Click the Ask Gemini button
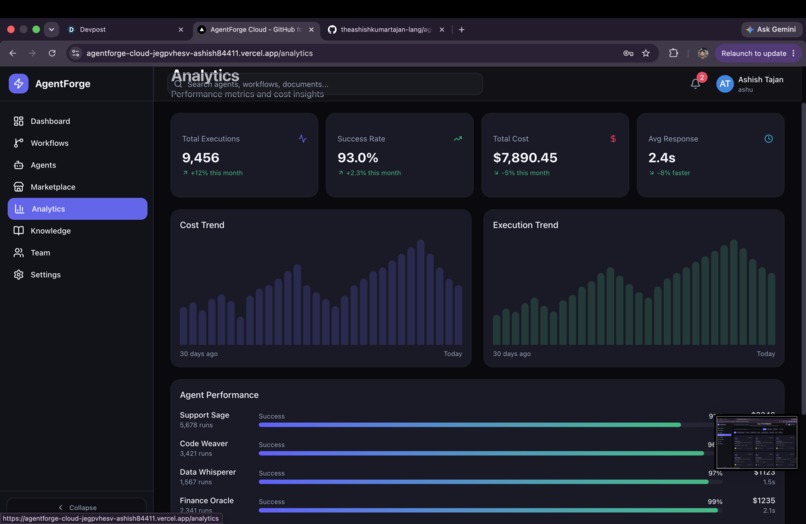The image size is (806, 524). click(x=771, y=30)
